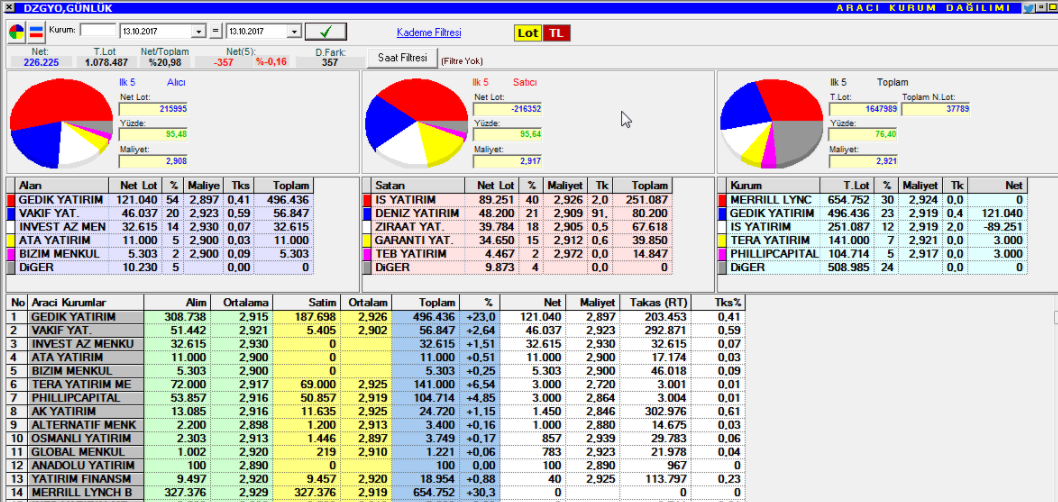
Task: Select row 9 ALTERNATIF MENK
Action: point(375,424)
